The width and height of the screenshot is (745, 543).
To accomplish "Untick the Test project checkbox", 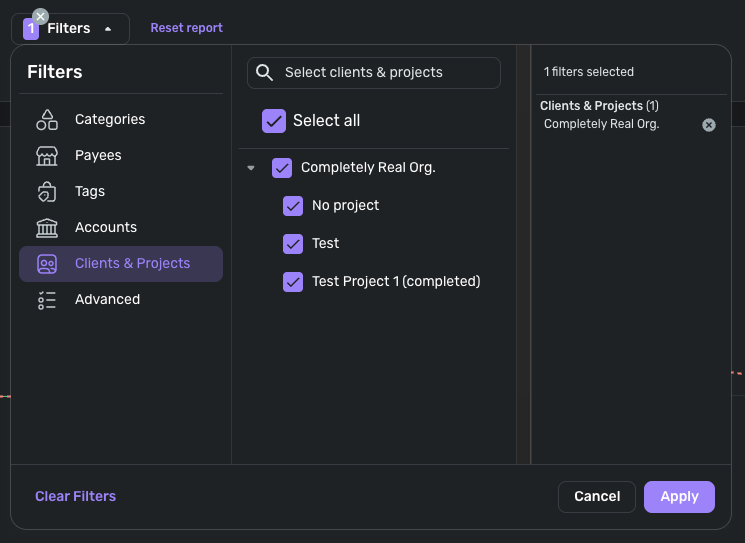I will [x=293, y=244].
